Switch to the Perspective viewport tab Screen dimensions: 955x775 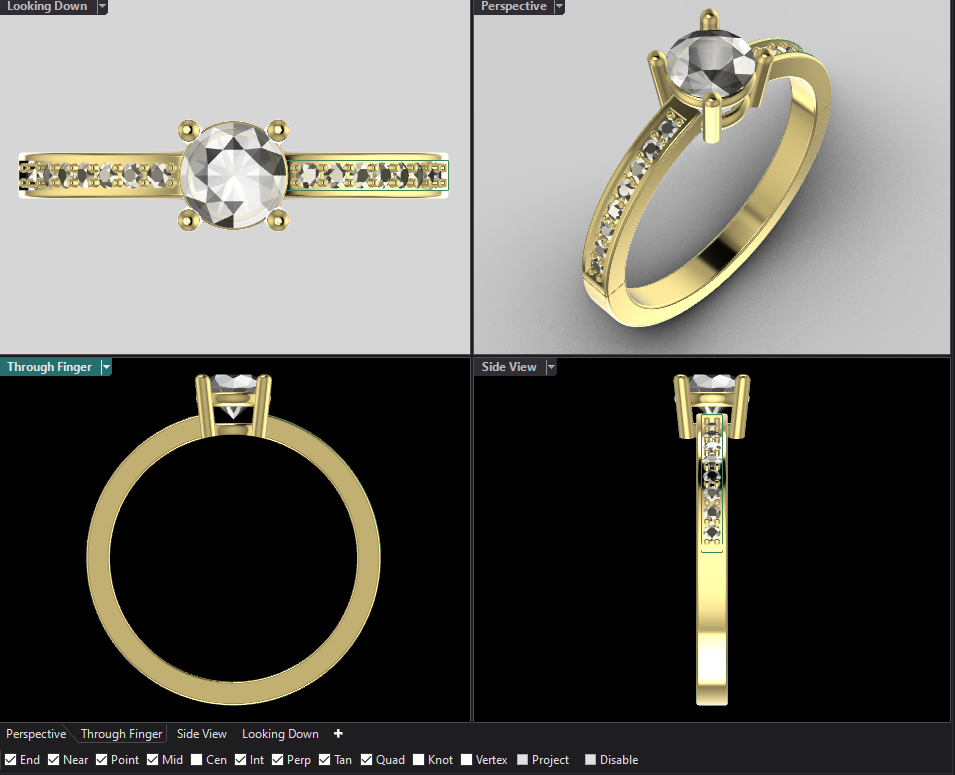point(36,734)
